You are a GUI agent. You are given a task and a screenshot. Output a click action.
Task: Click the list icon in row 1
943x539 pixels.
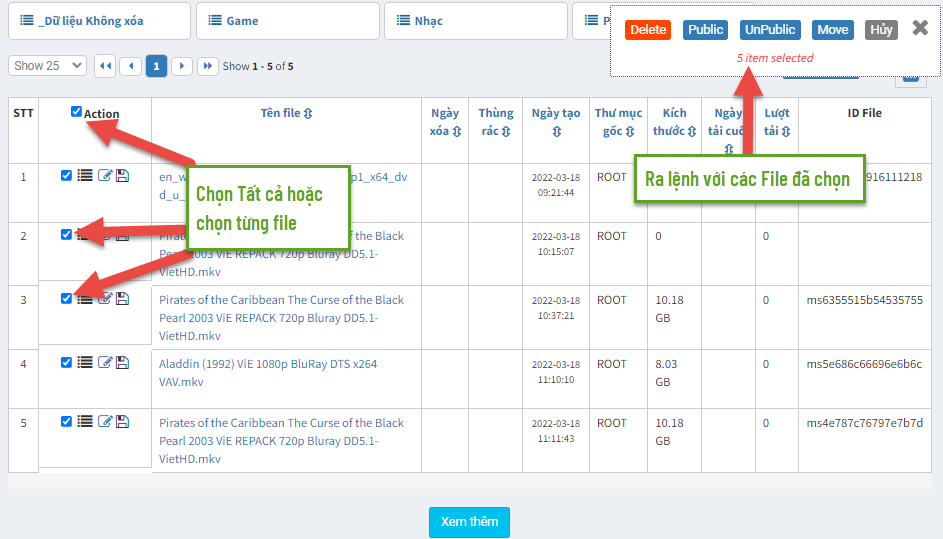85,176
